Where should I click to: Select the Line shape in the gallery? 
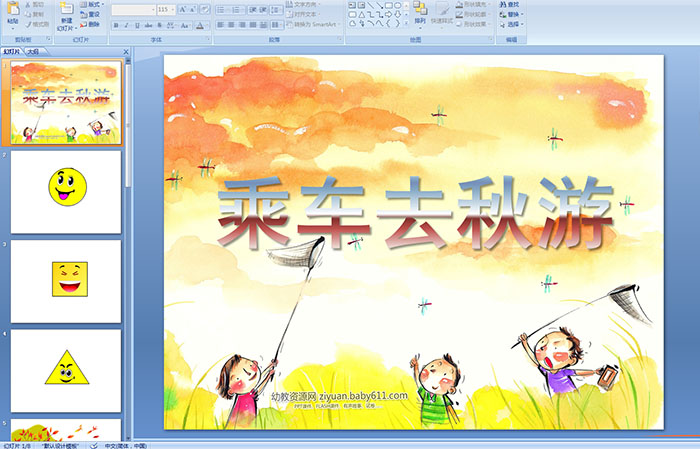pyautogui.click(x=371, y=5)
